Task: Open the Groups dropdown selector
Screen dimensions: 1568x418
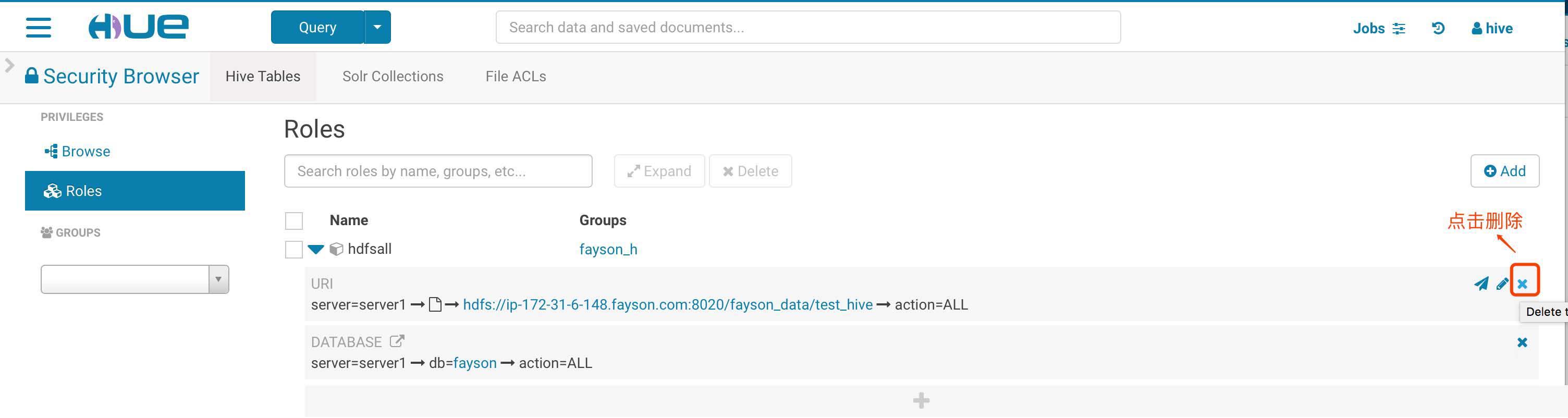Action: coord(135,279)
